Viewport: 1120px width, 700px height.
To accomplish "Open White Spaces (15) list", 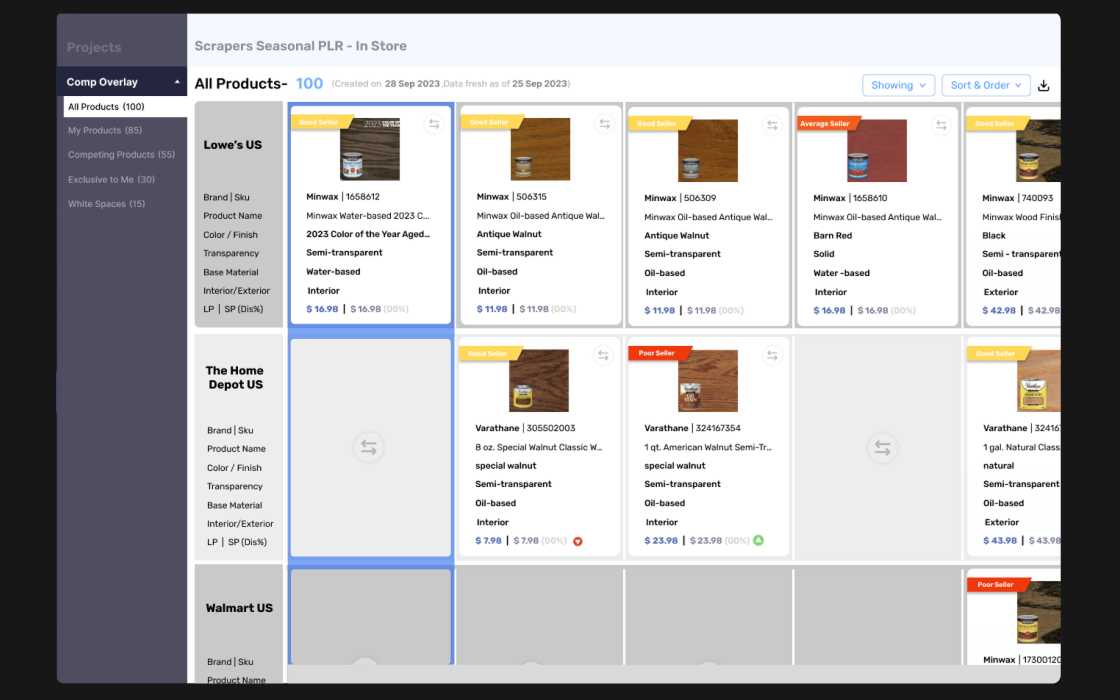I will [x=106, y=204].
